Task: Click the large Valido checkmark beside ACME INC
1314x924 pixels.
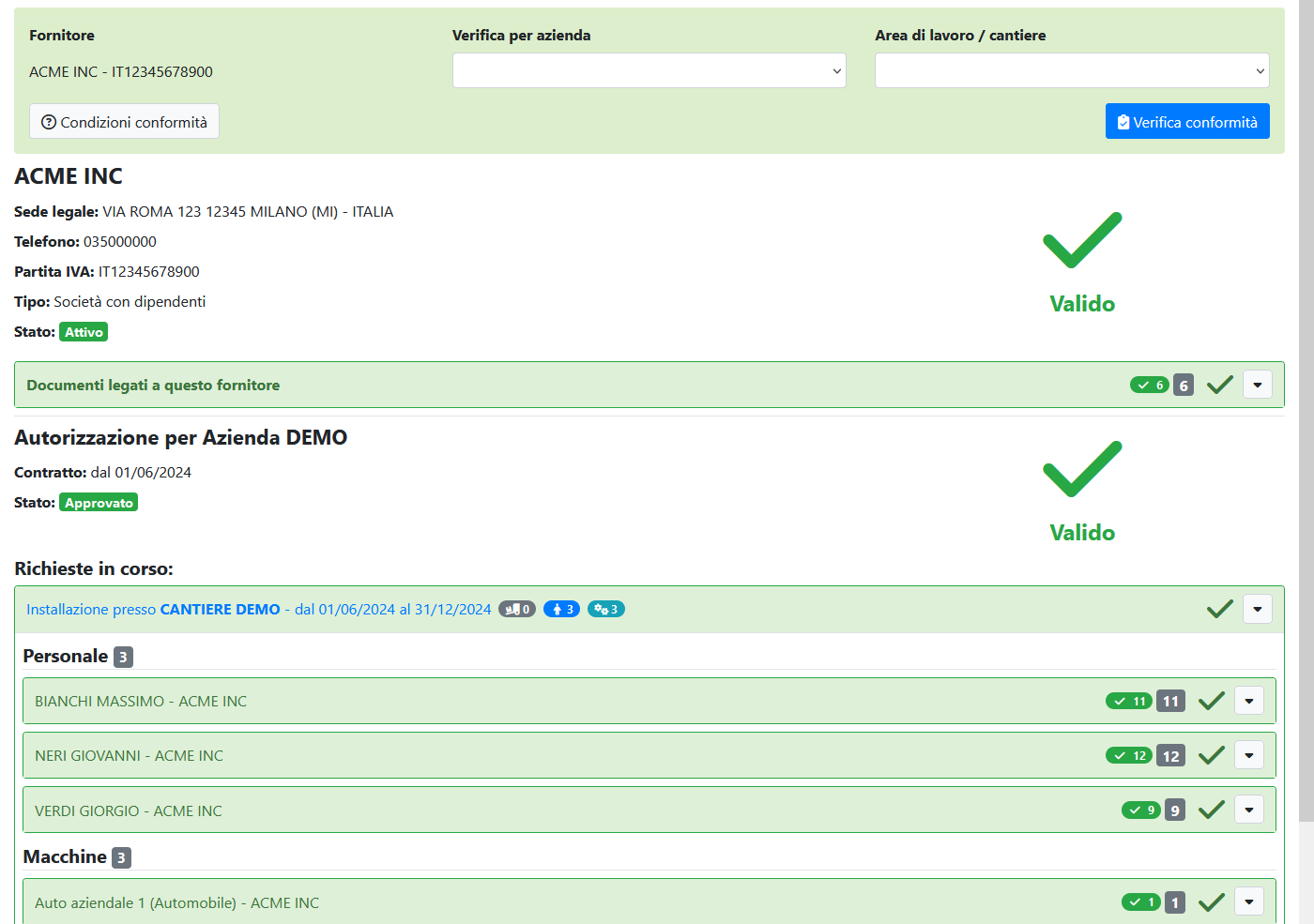Action: pyautogui.click(x=1082, y=240)
